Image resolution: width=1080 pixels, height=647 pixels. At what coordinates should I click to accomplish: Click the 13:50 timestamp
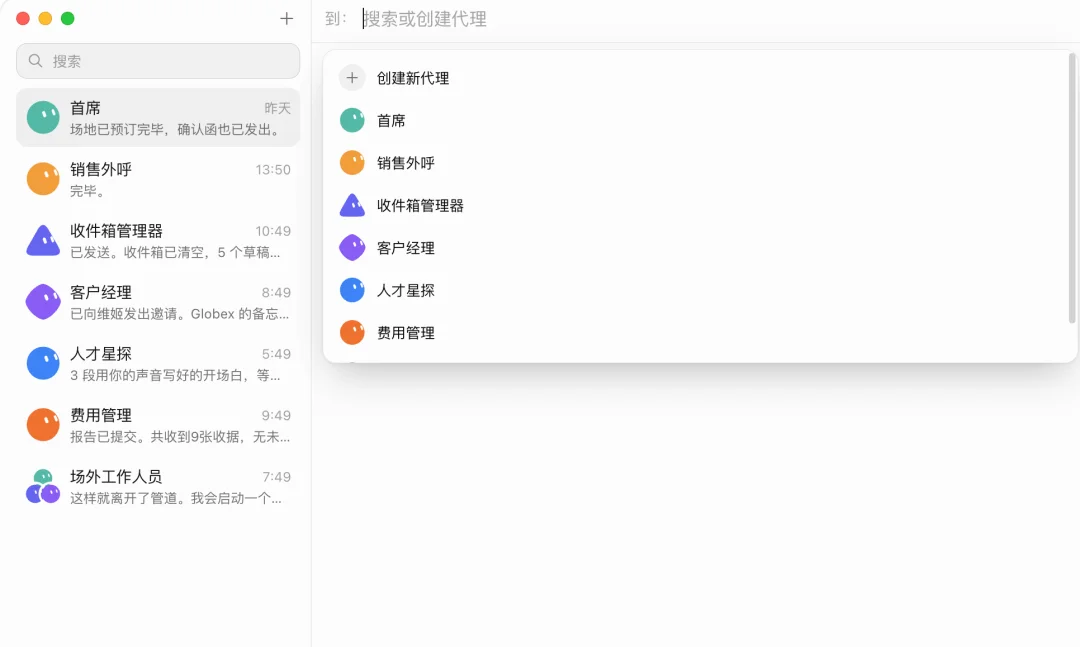coord(273,170)
